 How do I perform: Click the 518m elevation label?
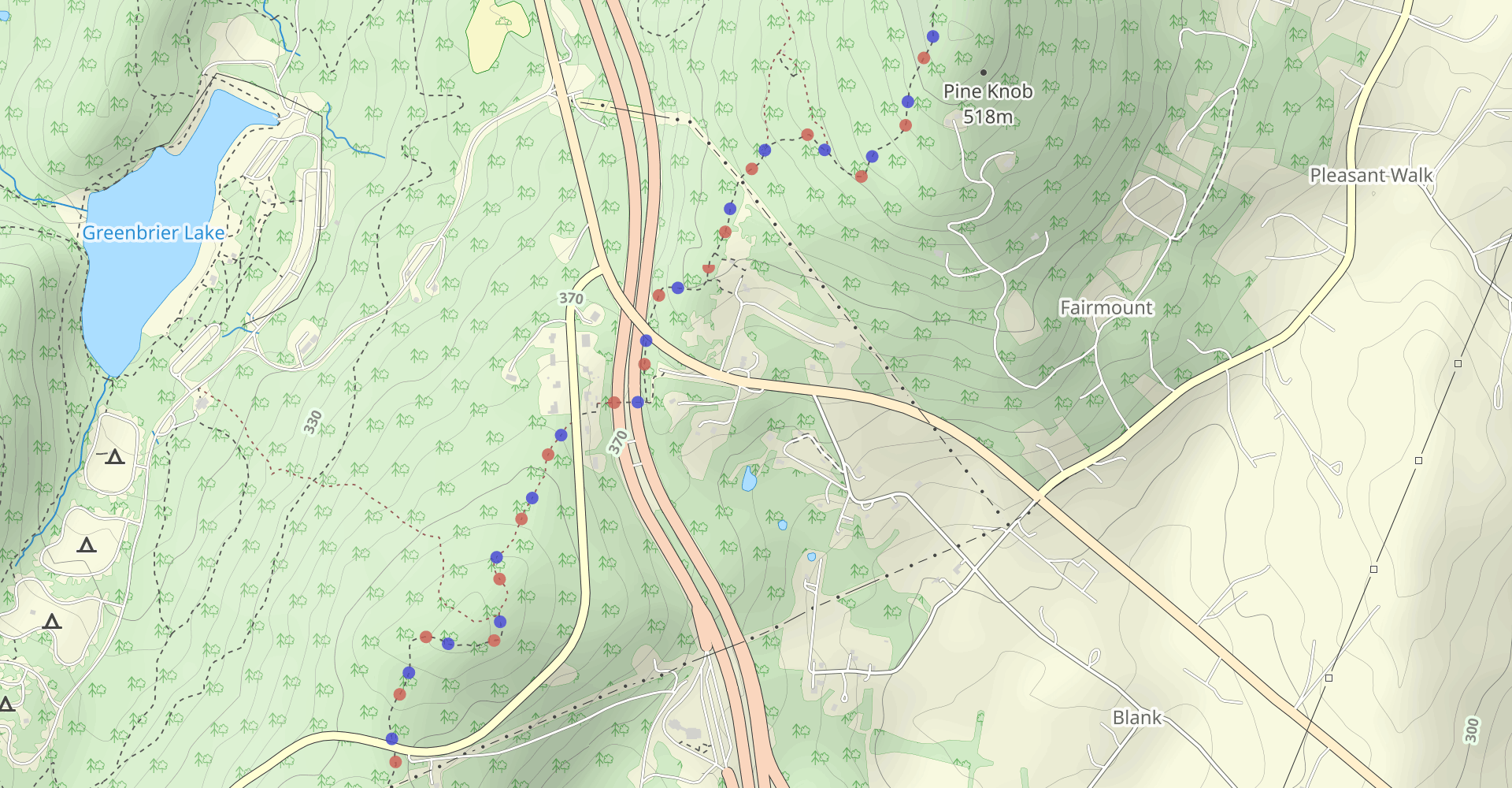click(988, 117)
